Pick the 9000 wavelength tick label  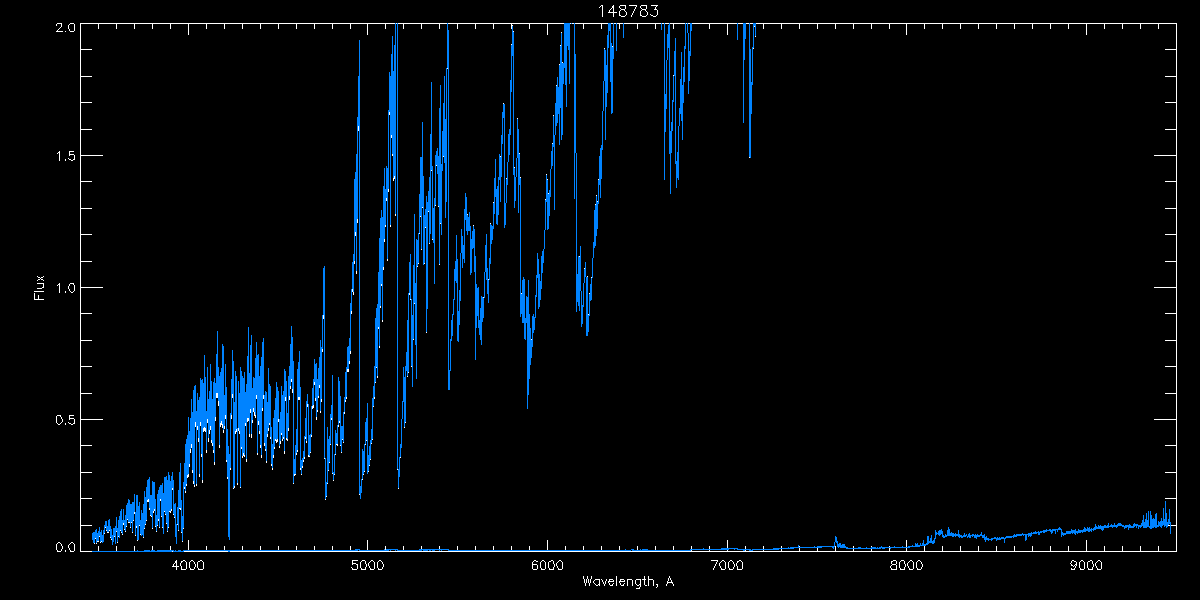pos(1085,566)
